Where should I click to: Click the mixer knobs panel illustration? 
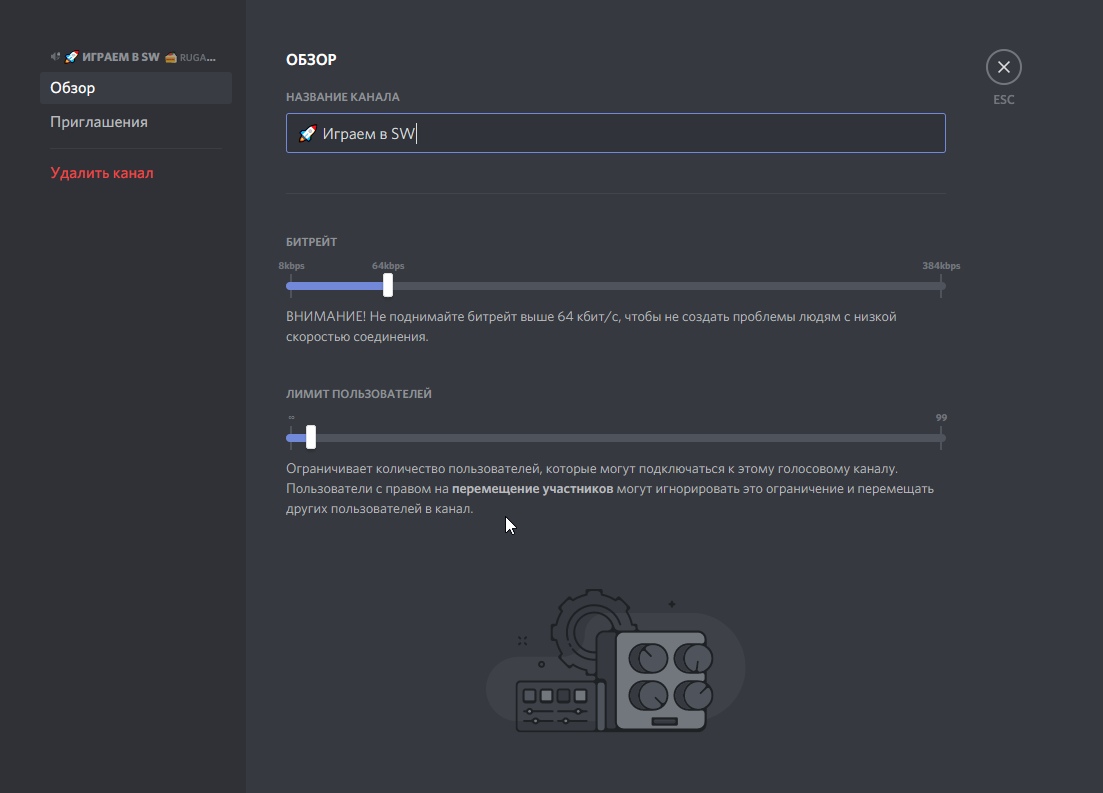660,680
